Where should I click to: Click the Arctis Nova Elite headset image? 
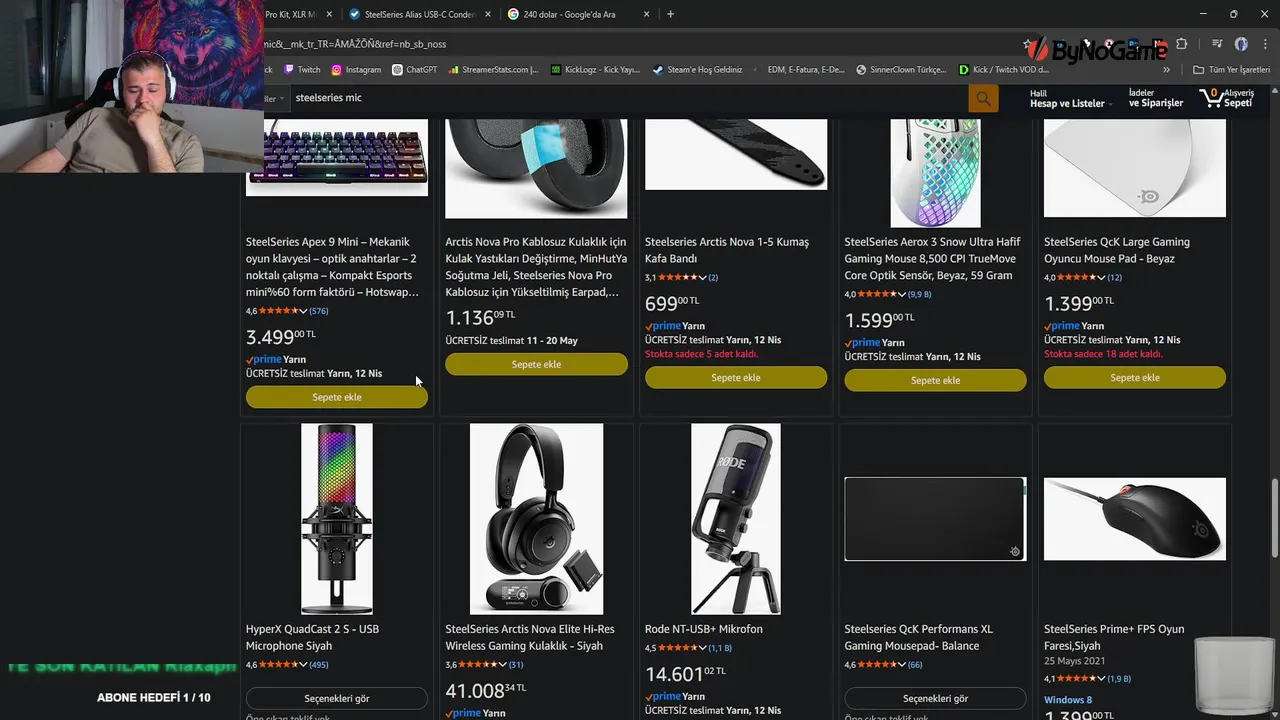click(x=536, y=518)
